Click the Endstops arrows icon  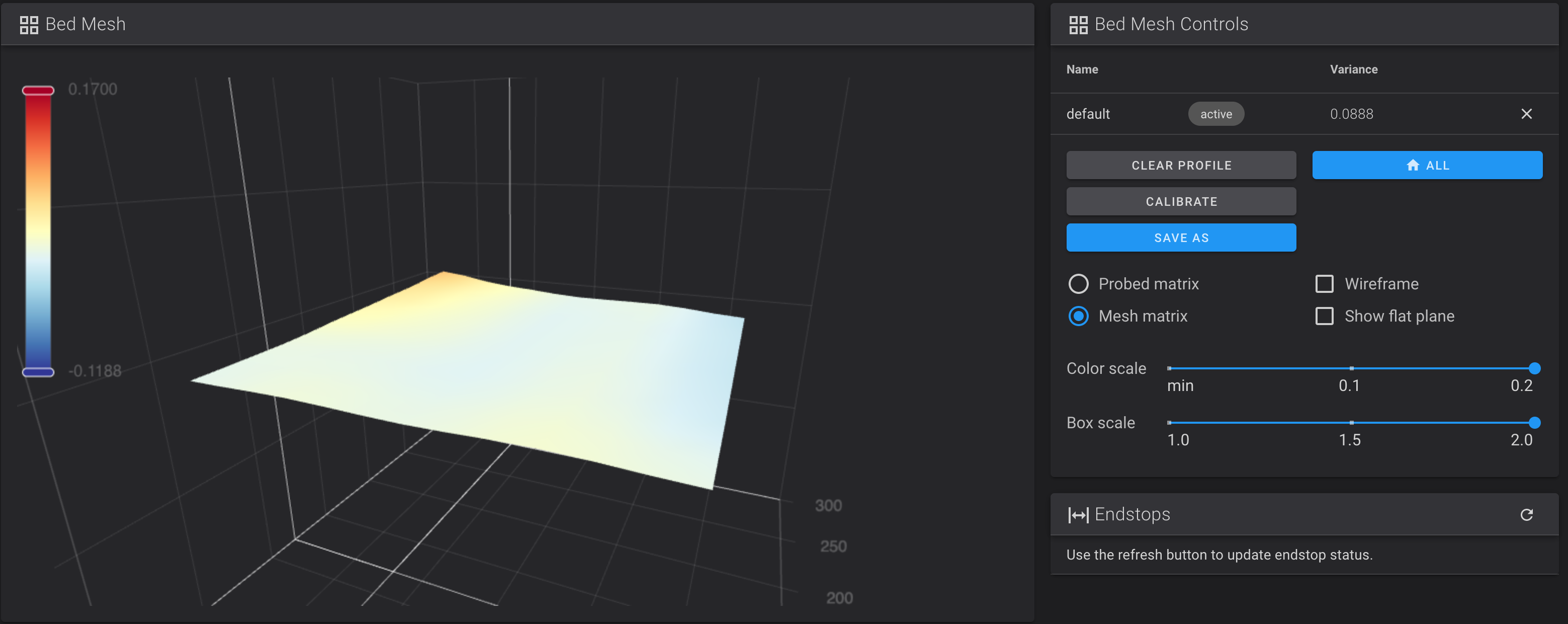(x=1078, y=515)
